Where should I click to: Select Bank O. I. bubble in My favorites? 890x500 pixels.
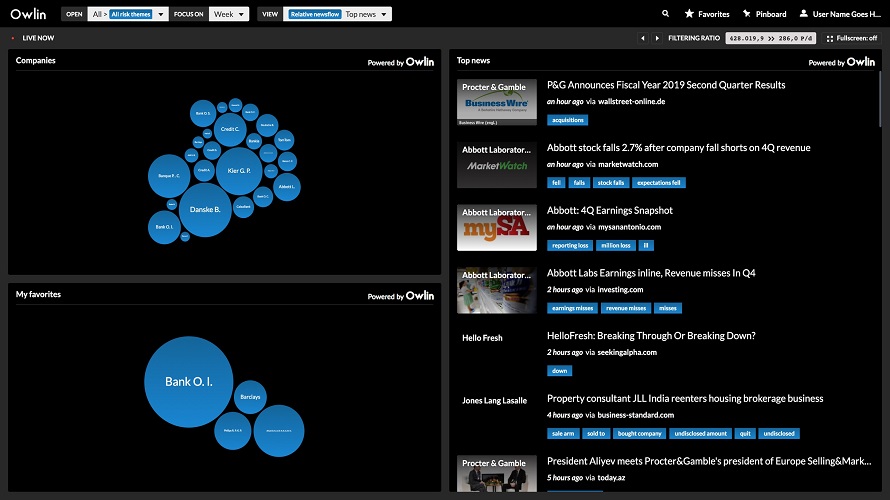pyautogui.click(x=188, y=382)
